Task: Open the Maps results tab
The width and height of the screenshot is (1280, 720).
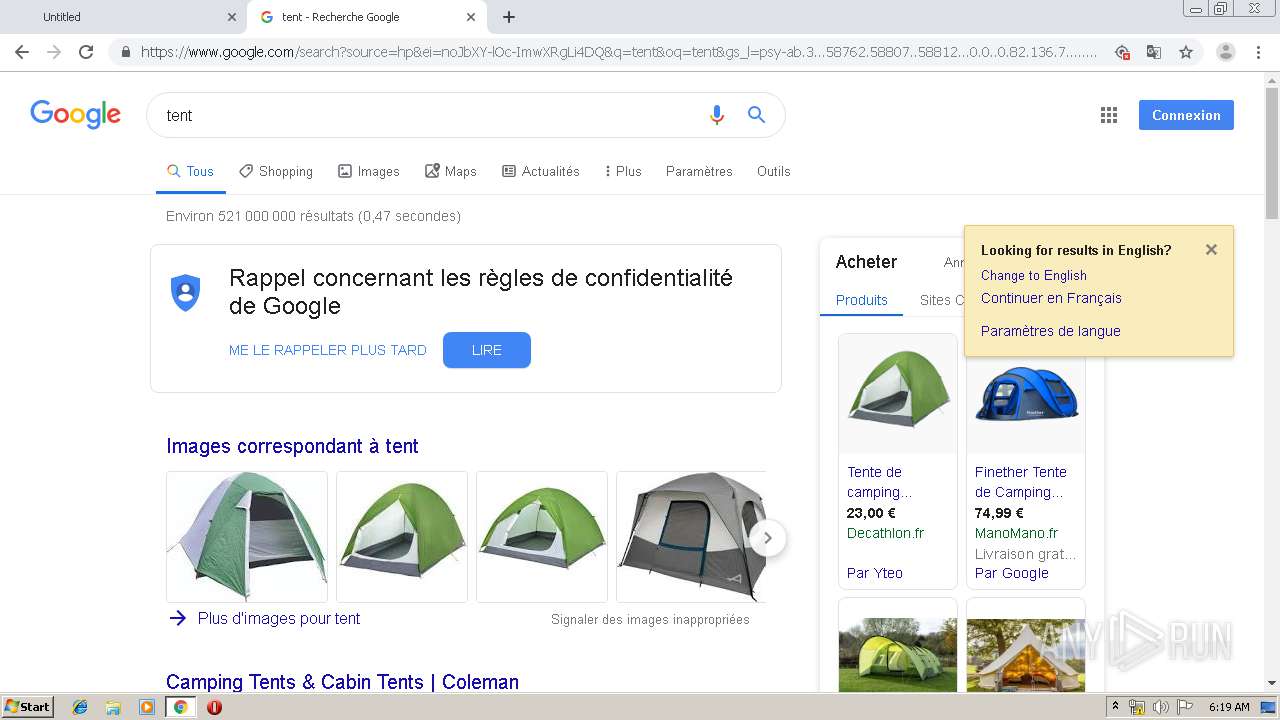Action: click(x=451, y=172)
